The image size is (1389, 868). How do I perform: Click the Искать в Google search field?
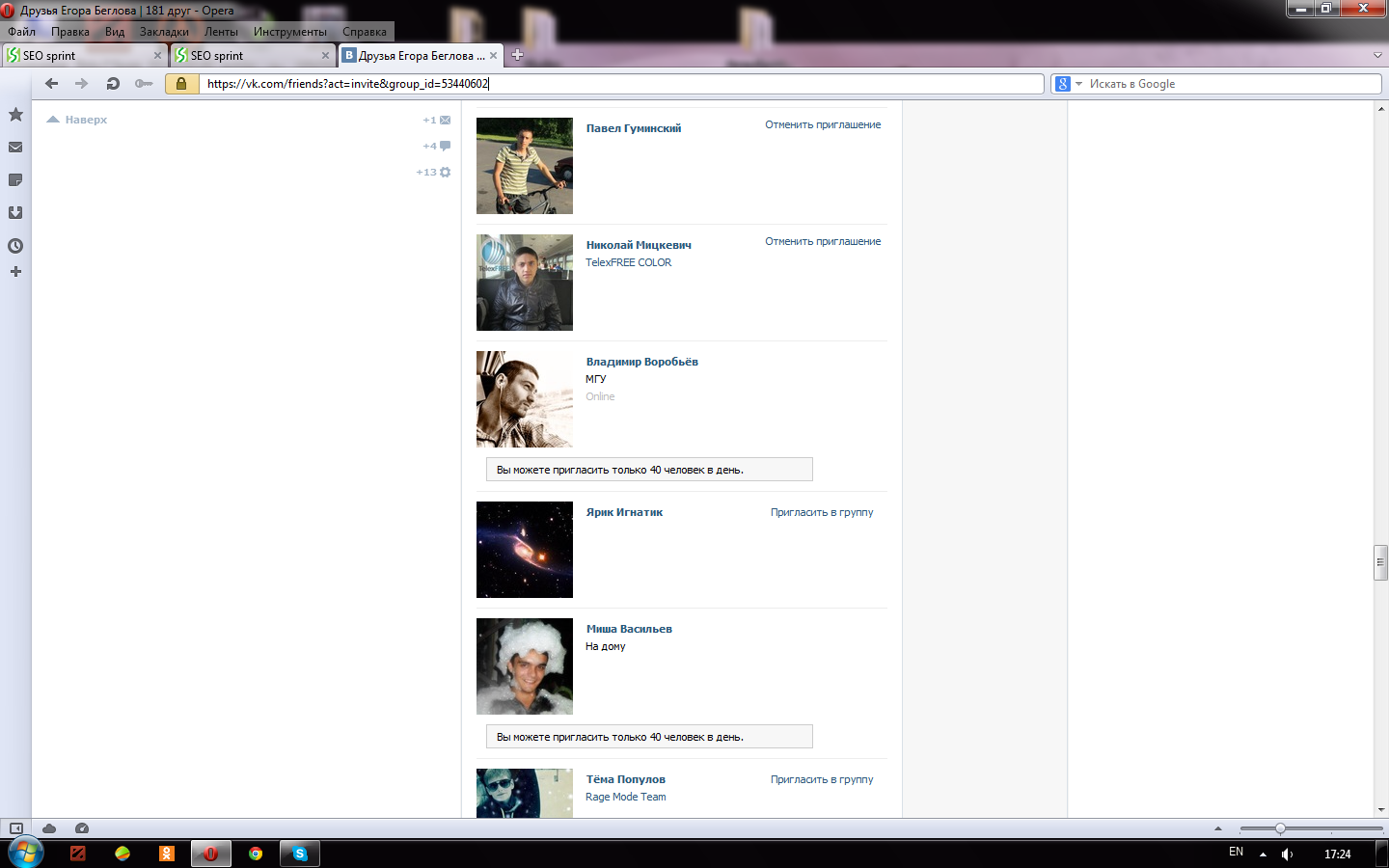coord(1234,84)
